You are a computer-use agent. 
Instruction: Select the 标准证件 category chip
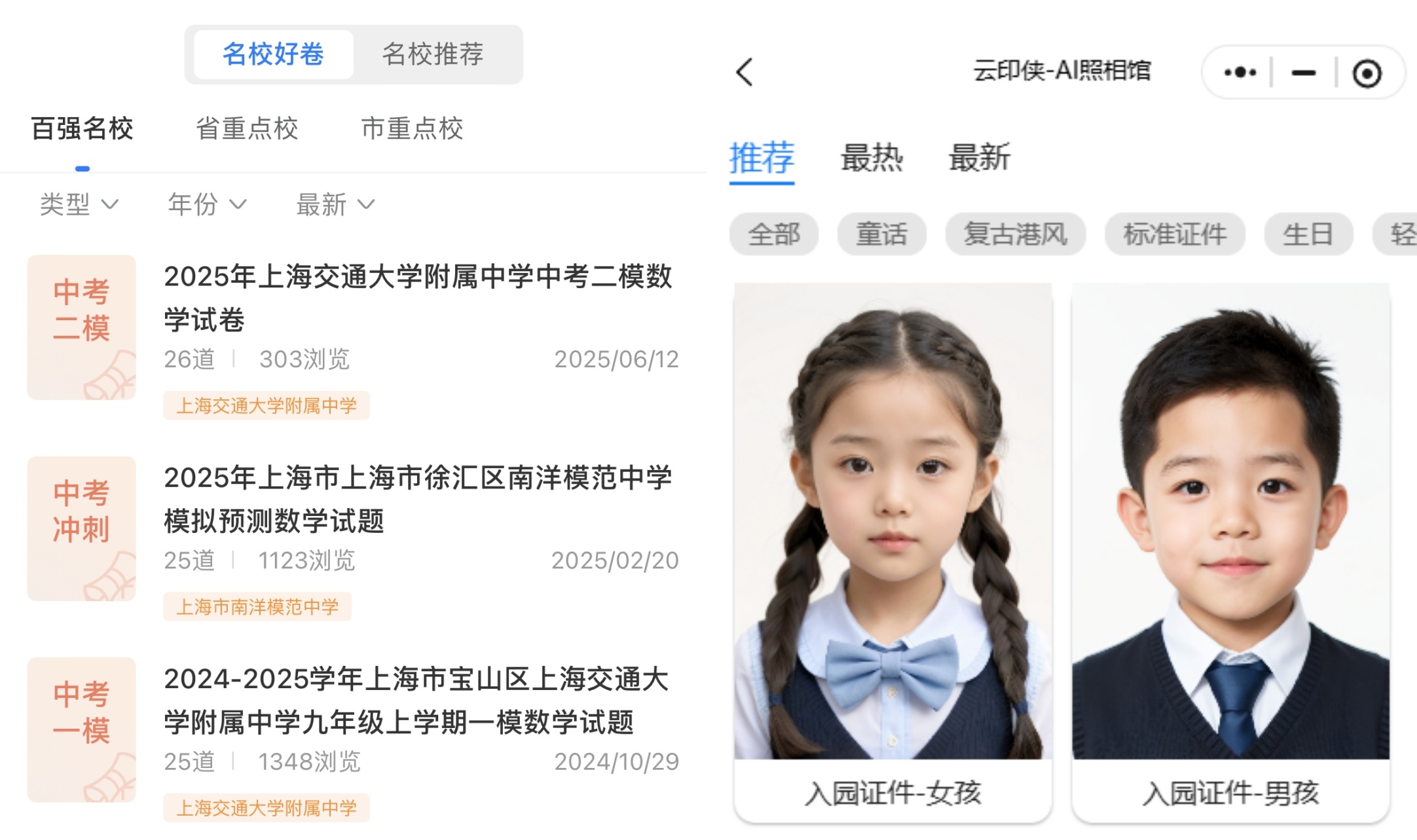click(1175, 234)
